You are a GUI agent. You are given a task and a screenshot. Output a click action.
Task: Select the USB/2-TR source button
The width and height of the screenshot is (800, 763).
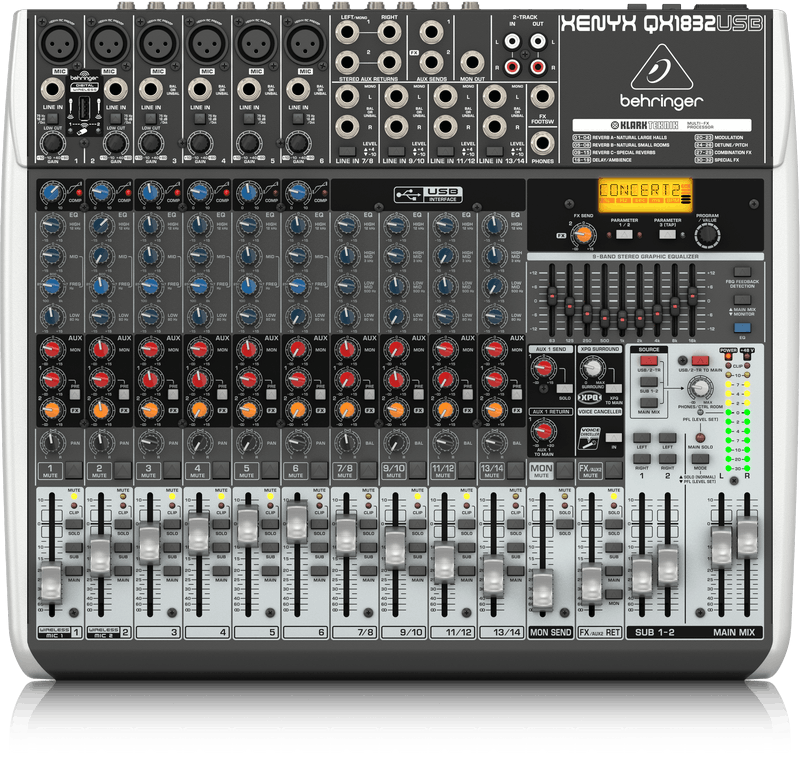pos(648,361)
